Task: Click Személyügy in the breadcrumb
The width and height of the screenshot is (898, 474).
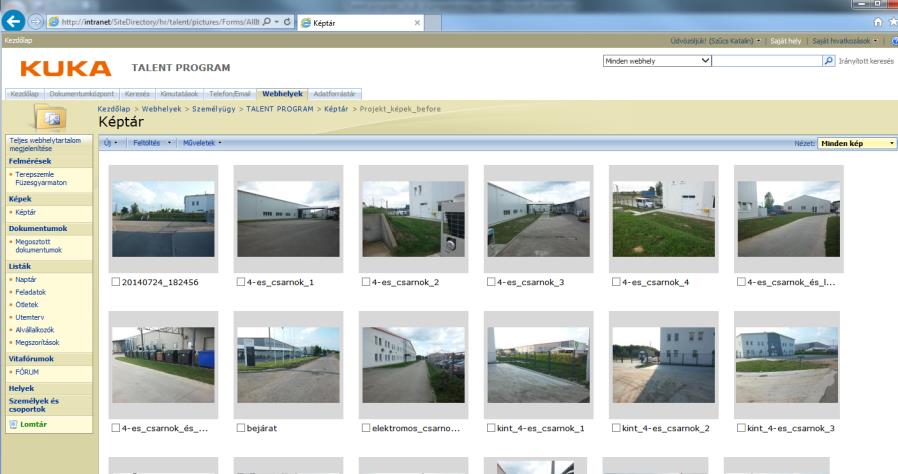Action: [214, 109]
